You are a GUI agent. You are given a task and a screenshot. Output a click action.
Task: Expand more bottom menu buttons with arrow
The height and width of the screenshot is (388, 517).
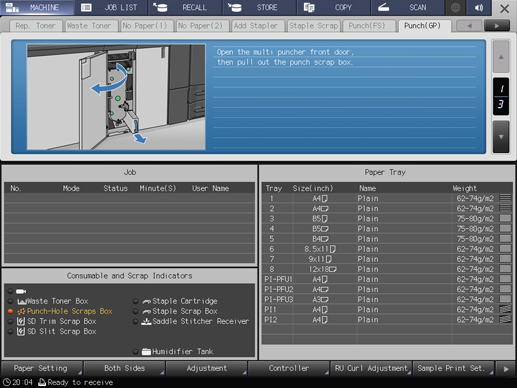(x=506, y=369)
